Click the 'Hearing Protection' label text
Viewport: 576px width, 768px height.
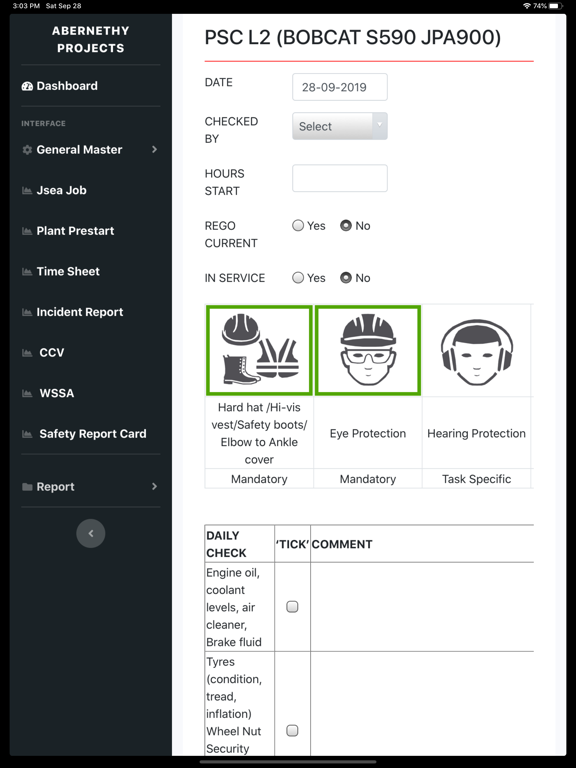pyautogui.click(x=477, y=433)
